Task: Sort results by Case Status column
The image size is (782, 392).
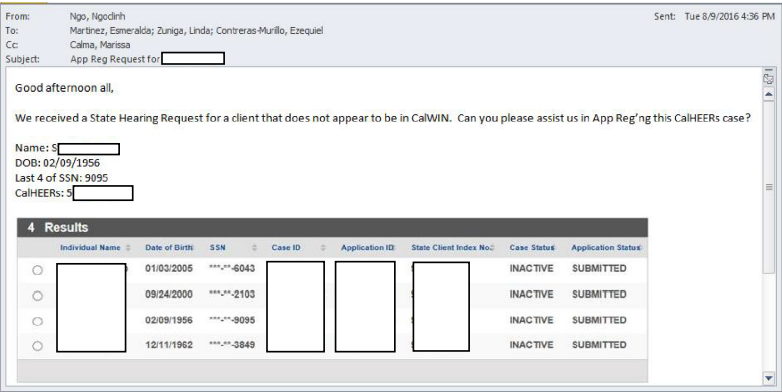Action: tap(532, 247)
